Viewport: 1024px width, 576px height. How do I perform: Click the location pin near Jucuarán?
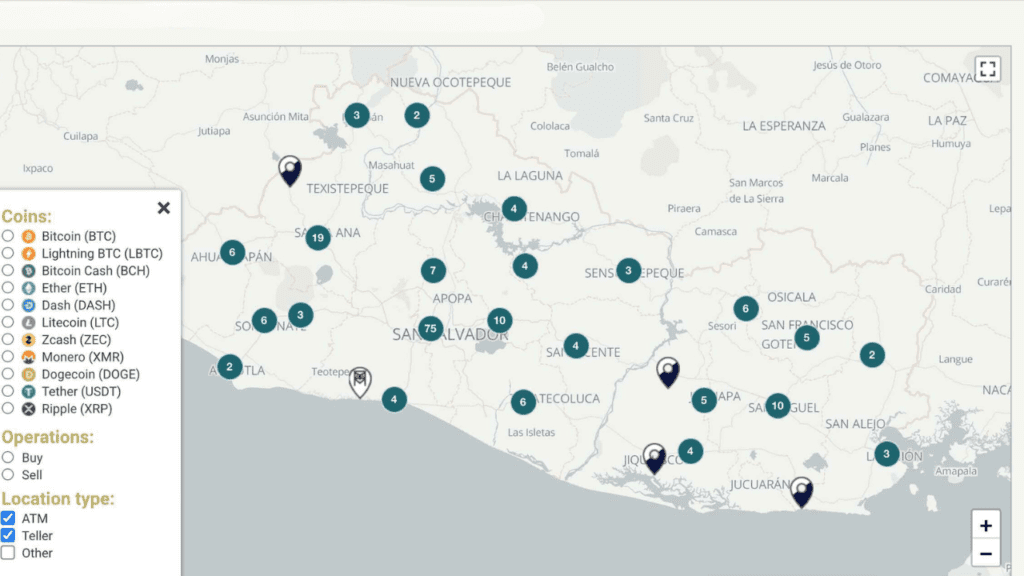(801, 491)
